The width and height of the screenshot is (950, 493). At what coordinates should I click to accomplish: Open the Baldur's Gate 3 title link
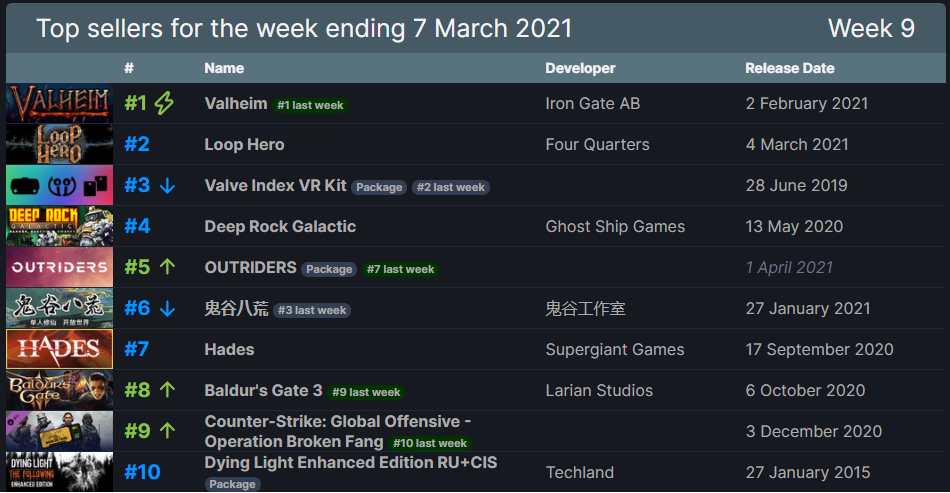tap(264, 391)
